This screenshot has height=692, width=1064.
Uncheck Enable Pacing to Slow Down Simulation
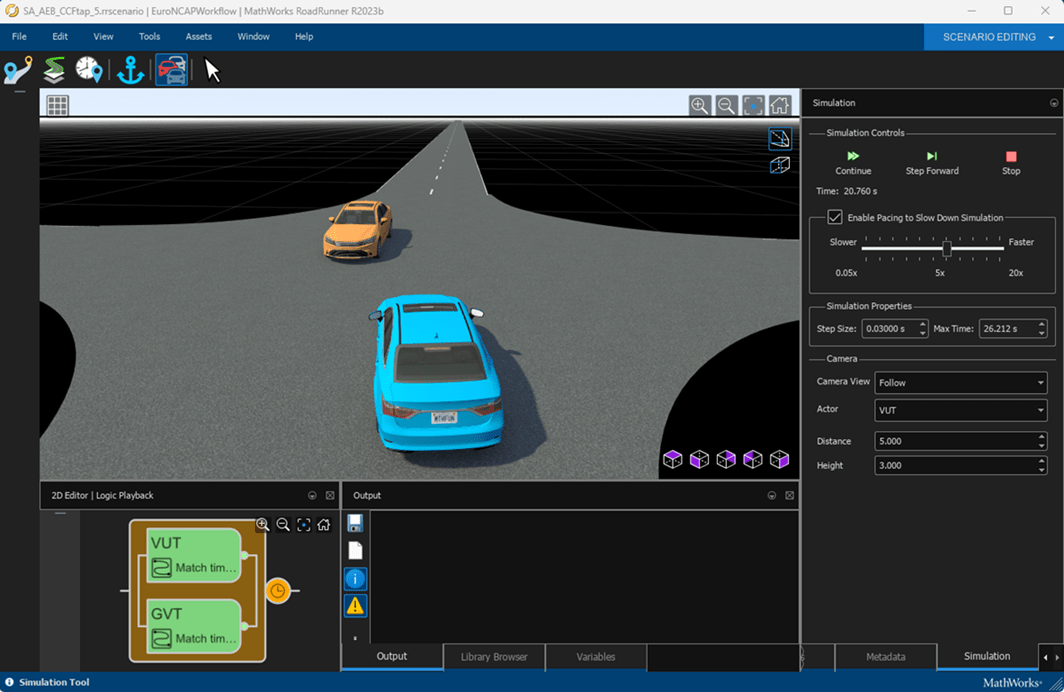(x=835, y=217)
